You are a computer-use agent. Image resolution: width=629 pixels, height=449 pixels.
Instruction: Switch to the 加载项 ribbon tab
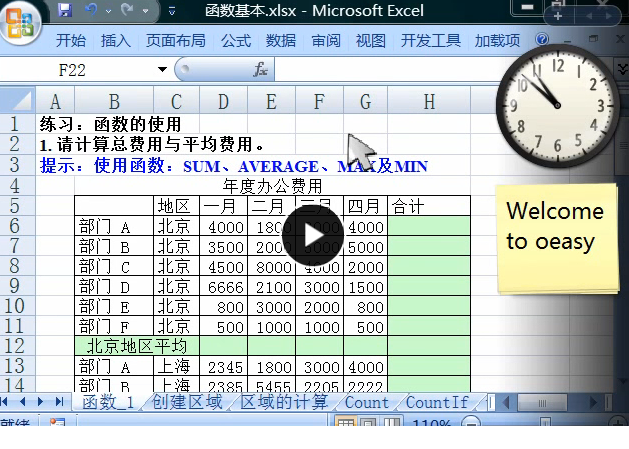pos(497,41)
